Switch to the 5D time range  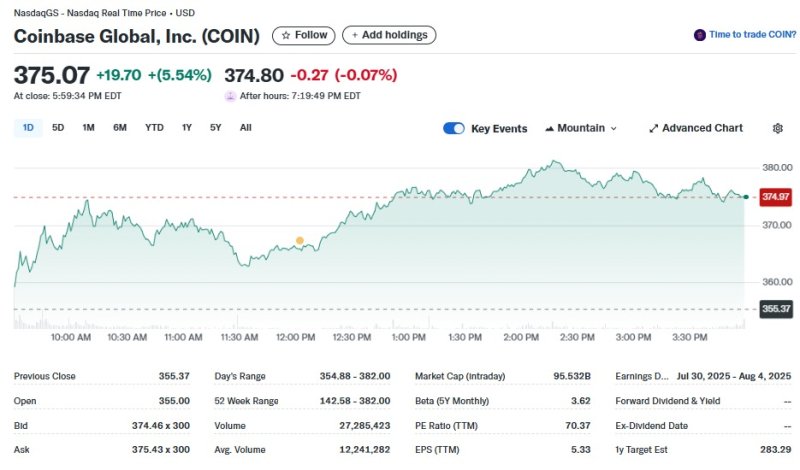[x=58, y=128]
